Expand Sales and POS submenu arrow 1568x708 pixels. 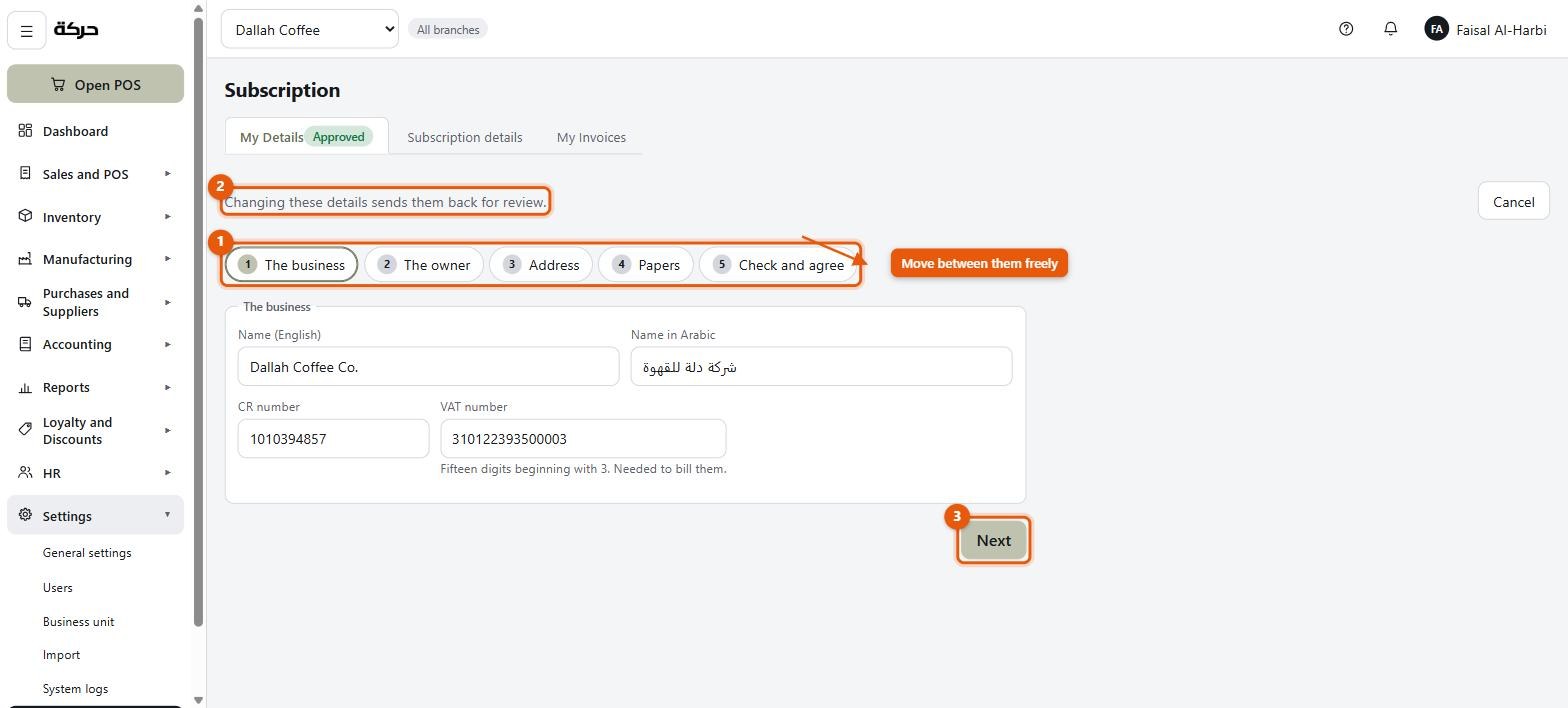click(x=167, y=174)
